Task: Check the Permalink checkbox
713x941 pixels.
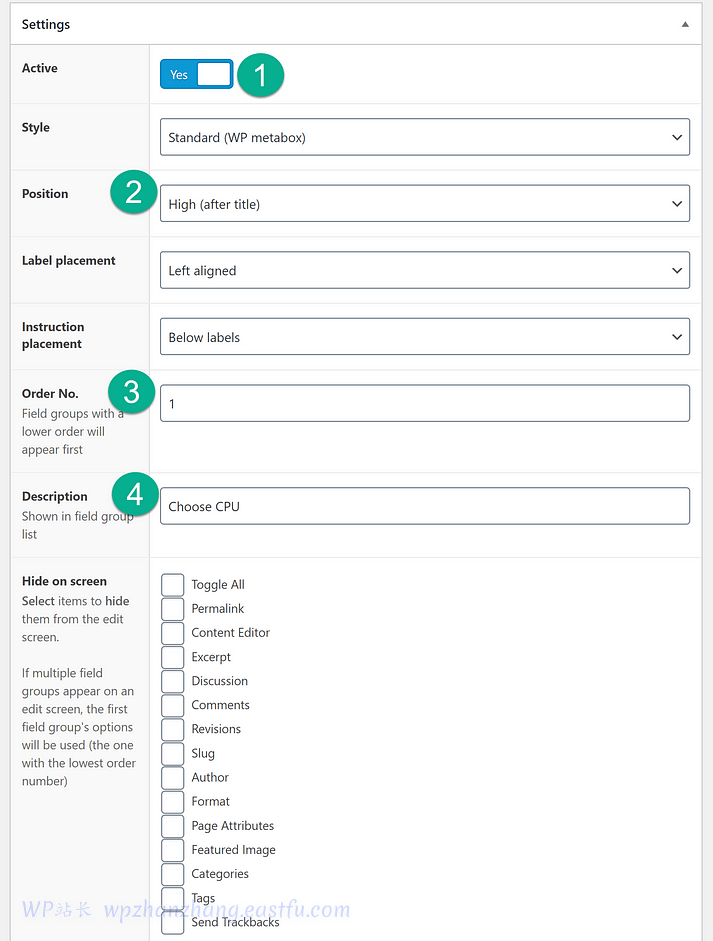Action: [x=173, y=609]
